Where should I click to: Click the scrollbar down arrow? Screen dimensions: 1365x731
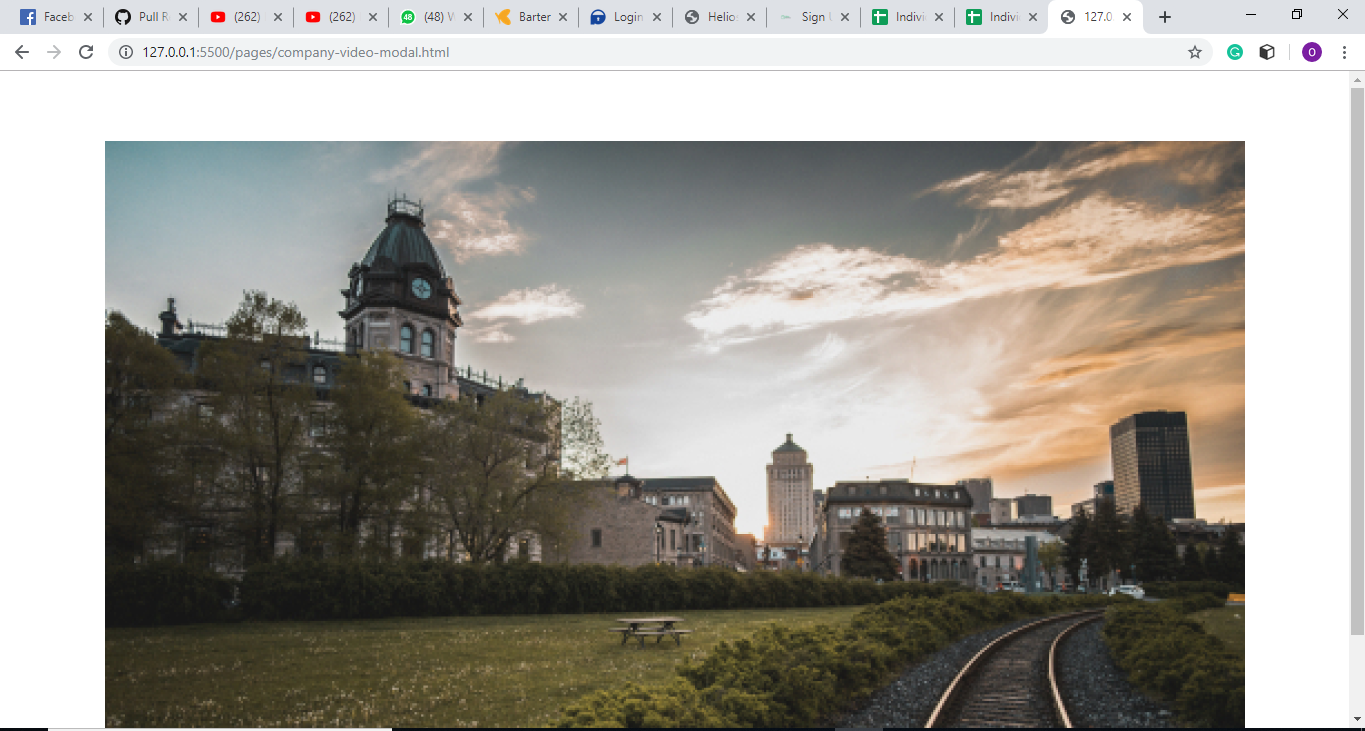pos(1357,720)
